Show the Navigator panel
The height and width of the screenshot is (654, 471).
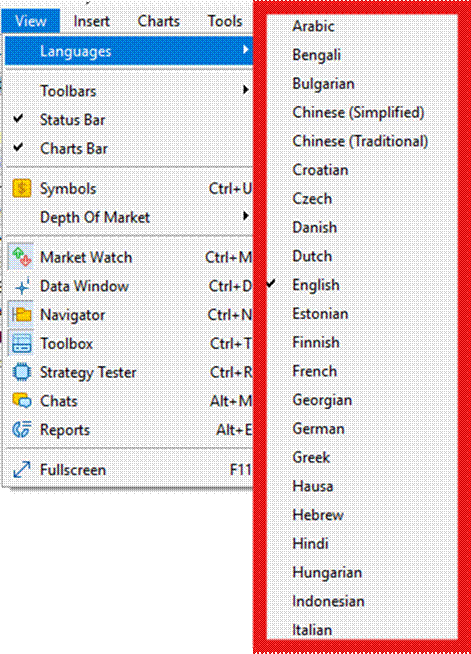[x=128, y=315]
